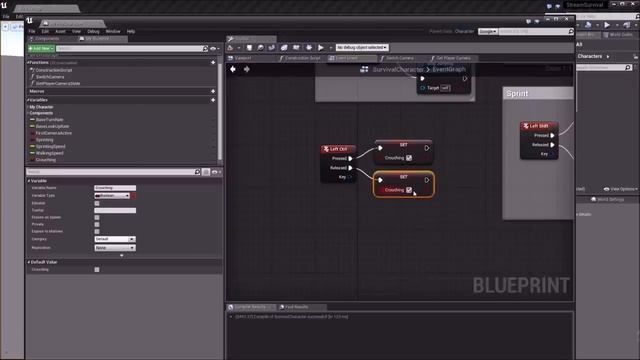Toggle the Editable checkbox

tap(97, 203)
